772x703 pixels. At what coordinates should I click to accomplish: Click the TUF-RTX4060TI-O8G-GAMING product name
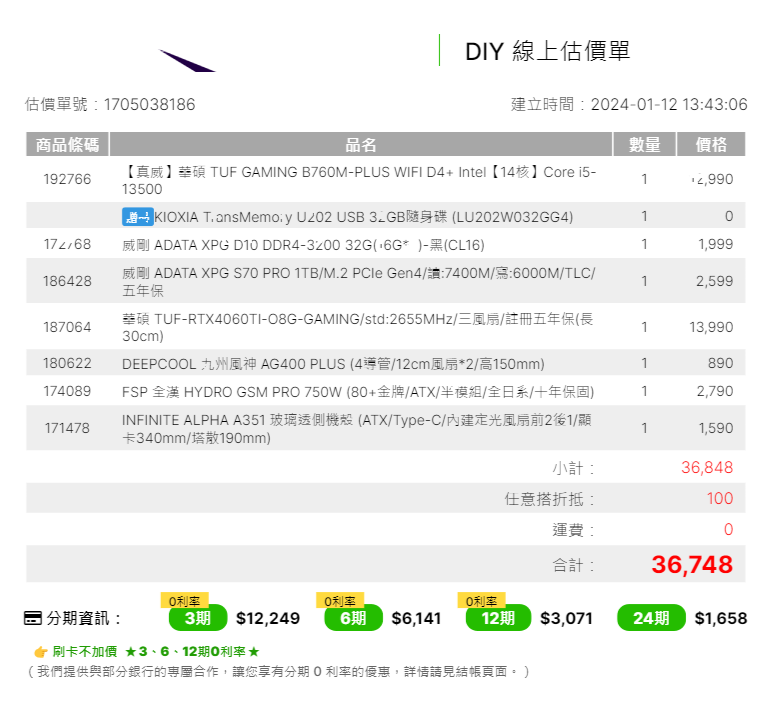357,327
